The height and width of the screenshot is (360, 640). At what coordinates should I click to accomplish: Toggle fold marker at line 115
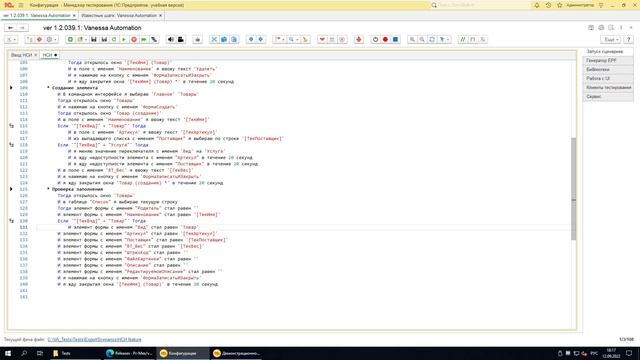(x=11, y=126)
